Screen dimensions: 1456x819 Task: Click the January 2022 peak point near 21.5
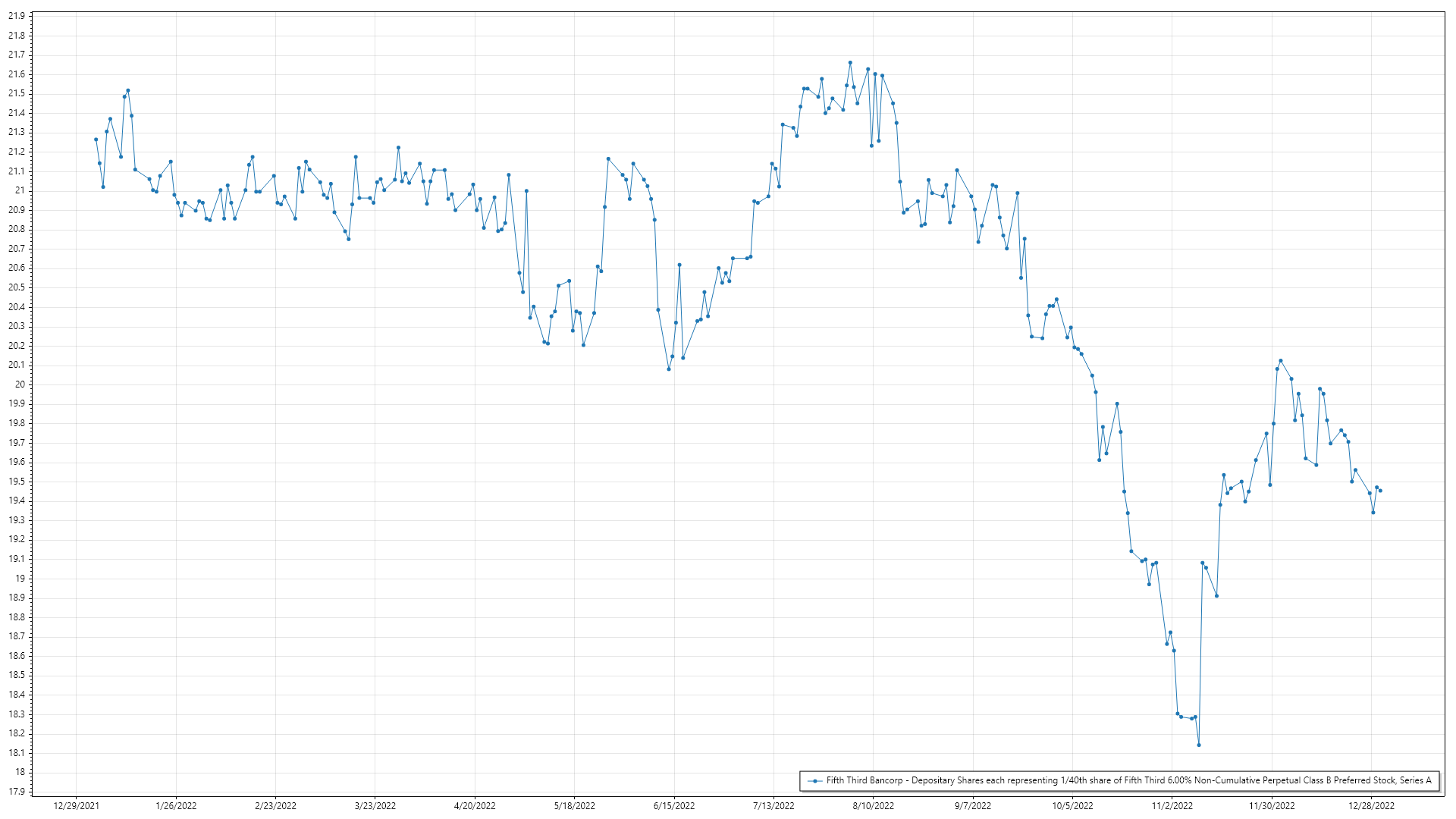(127, 90)
